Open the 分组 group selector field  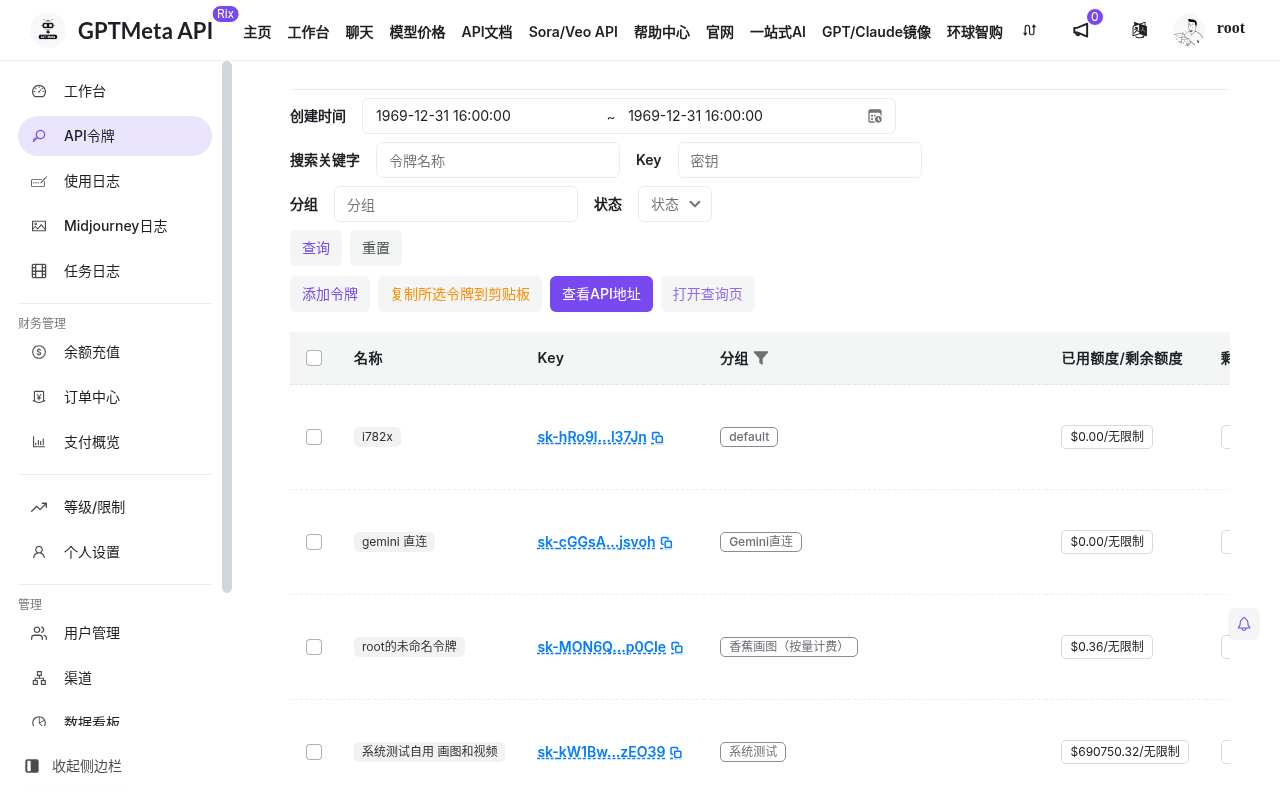[456, 204]
